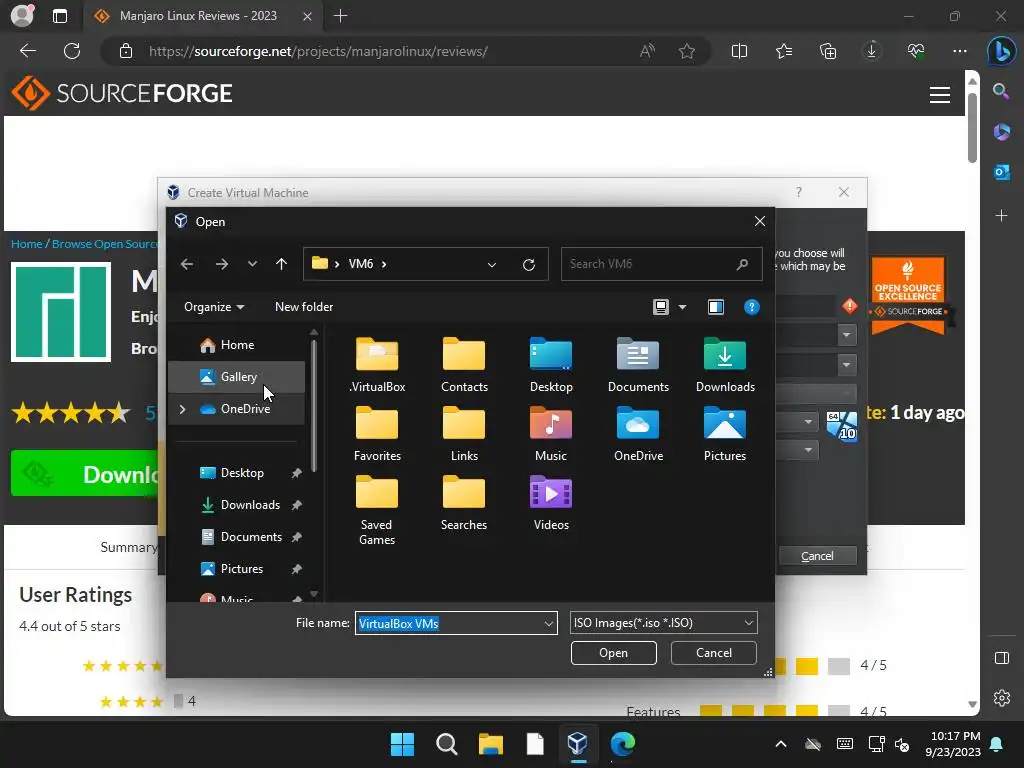
Task: Open Edge settings and more menu
Action: point(959,51)
